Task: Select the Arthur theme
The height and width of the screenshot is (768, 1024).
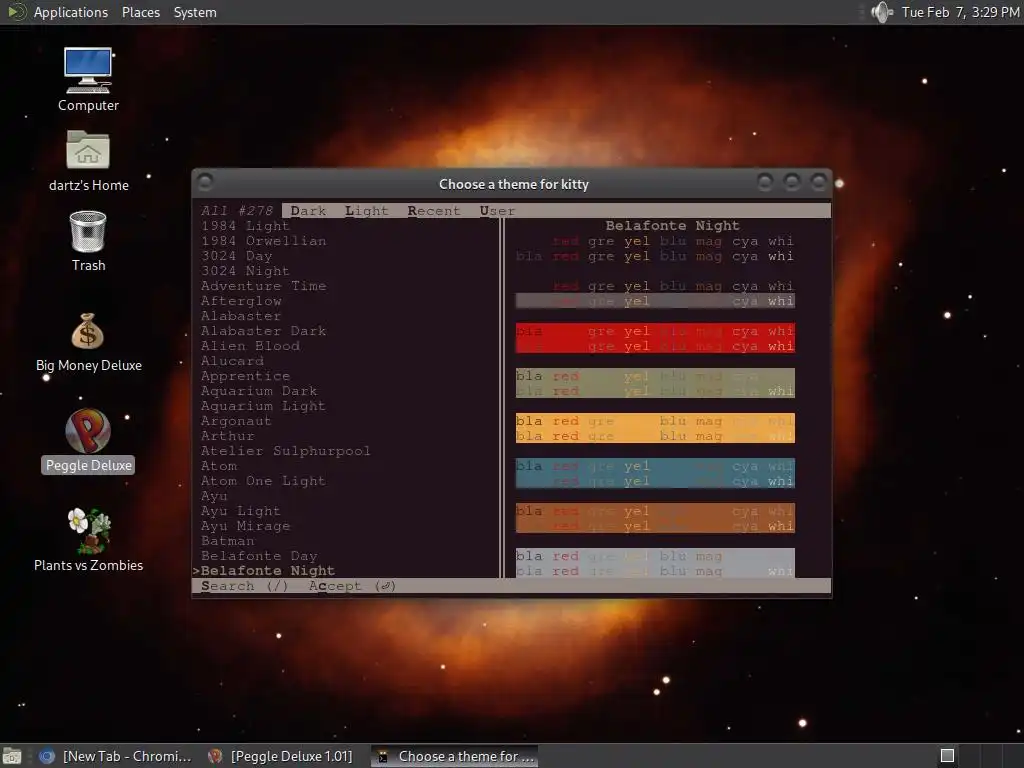Action: (x=227, y=436)
